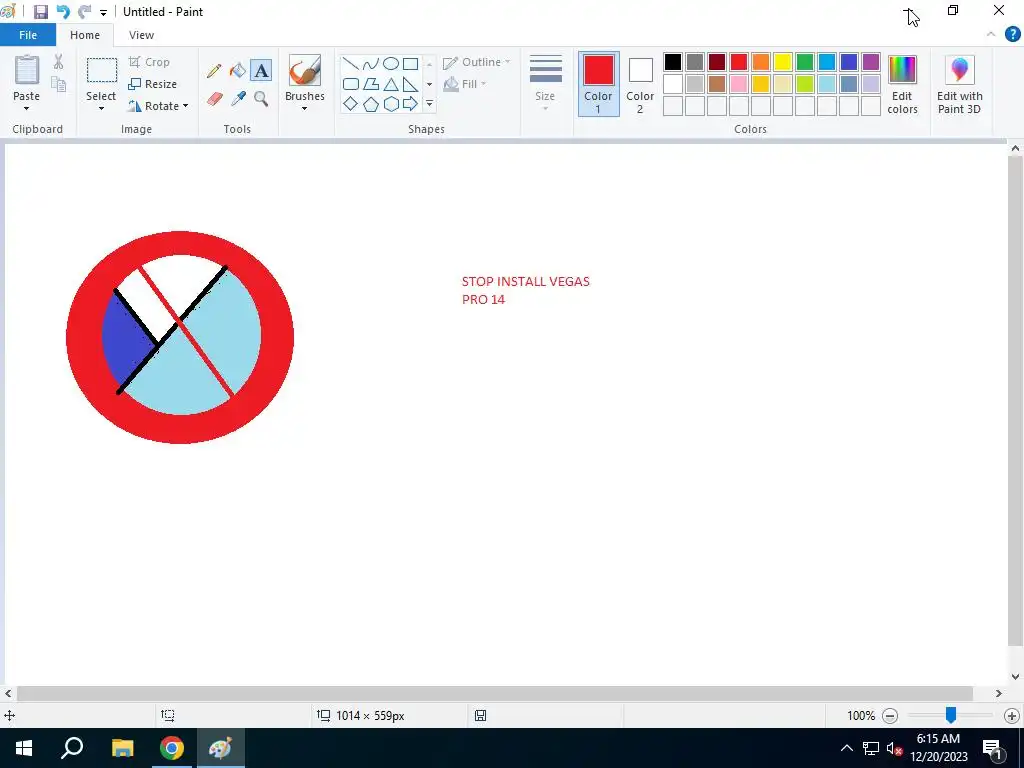Choose the Diamond shape
The width and height of the screenshot is (1024, 768).
pyautogui.click(x=351, y=104)
